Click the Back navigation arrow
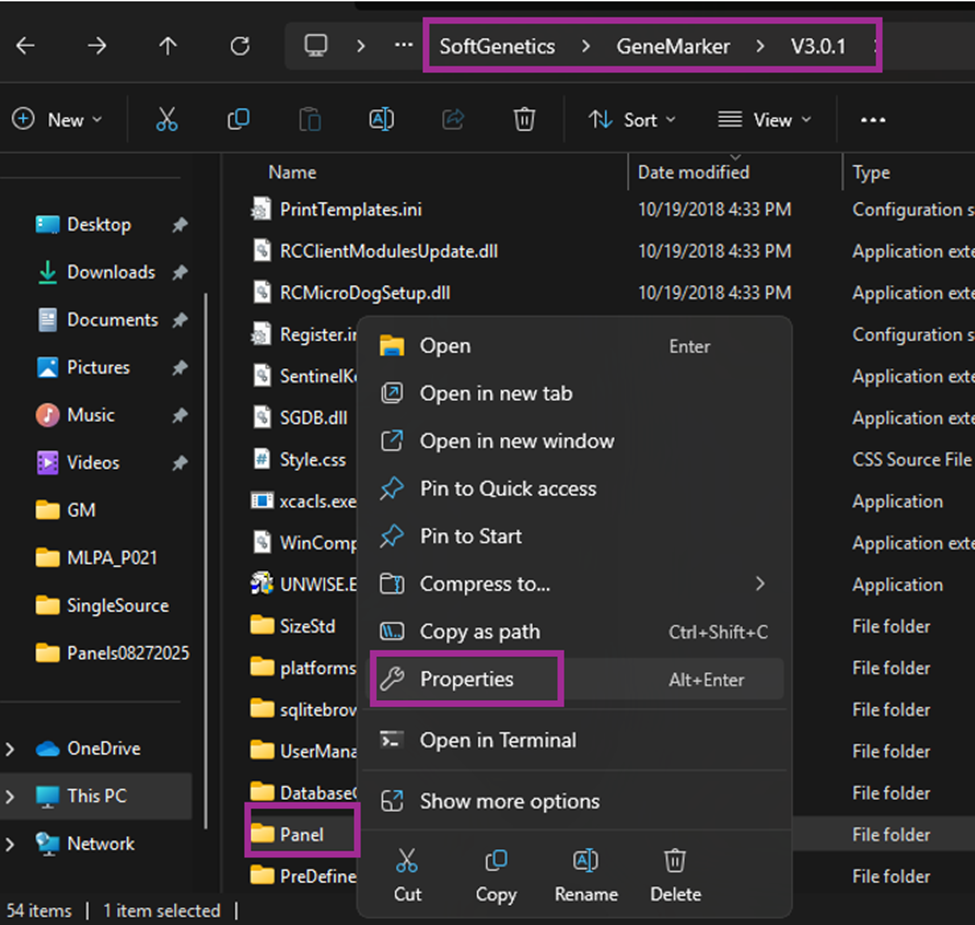The width and height of the screenshot is (975, 925). point(26,46)
